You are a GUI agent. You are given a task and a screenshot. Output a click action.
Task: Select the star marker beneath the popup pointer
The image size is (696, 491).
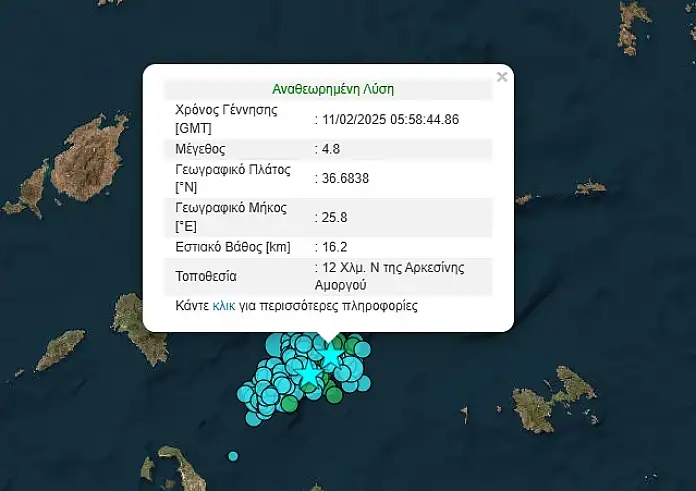tap(329, 355)
